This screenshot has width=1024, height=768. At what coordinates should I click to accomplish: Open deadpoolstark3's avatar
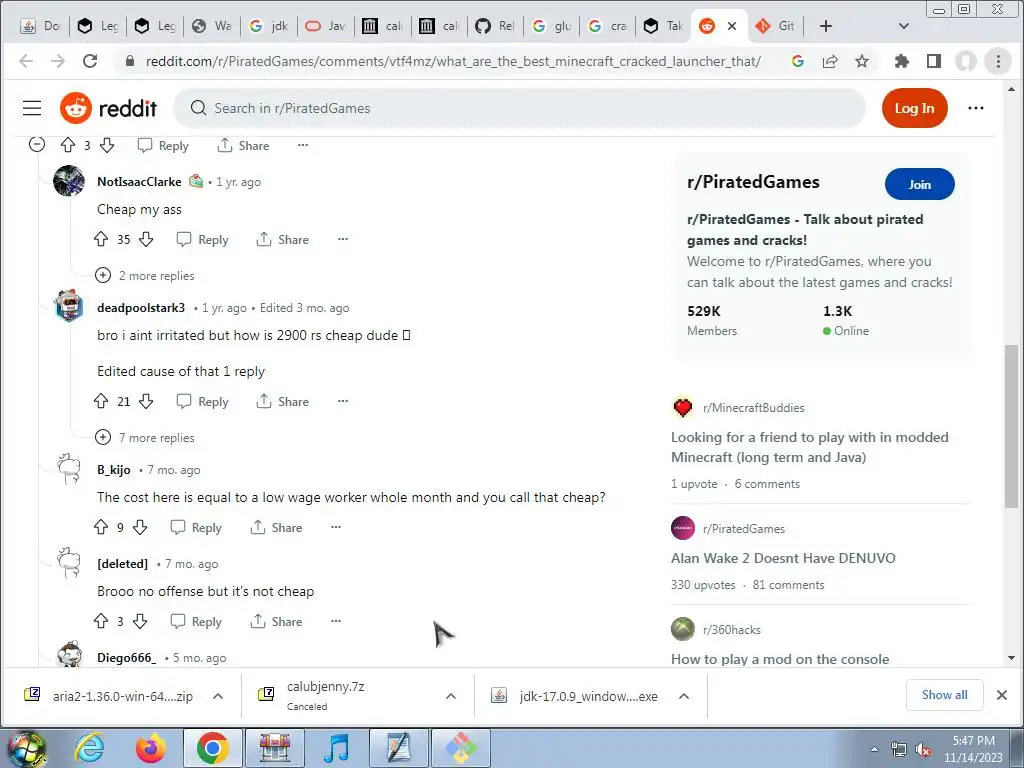[69, 306]
